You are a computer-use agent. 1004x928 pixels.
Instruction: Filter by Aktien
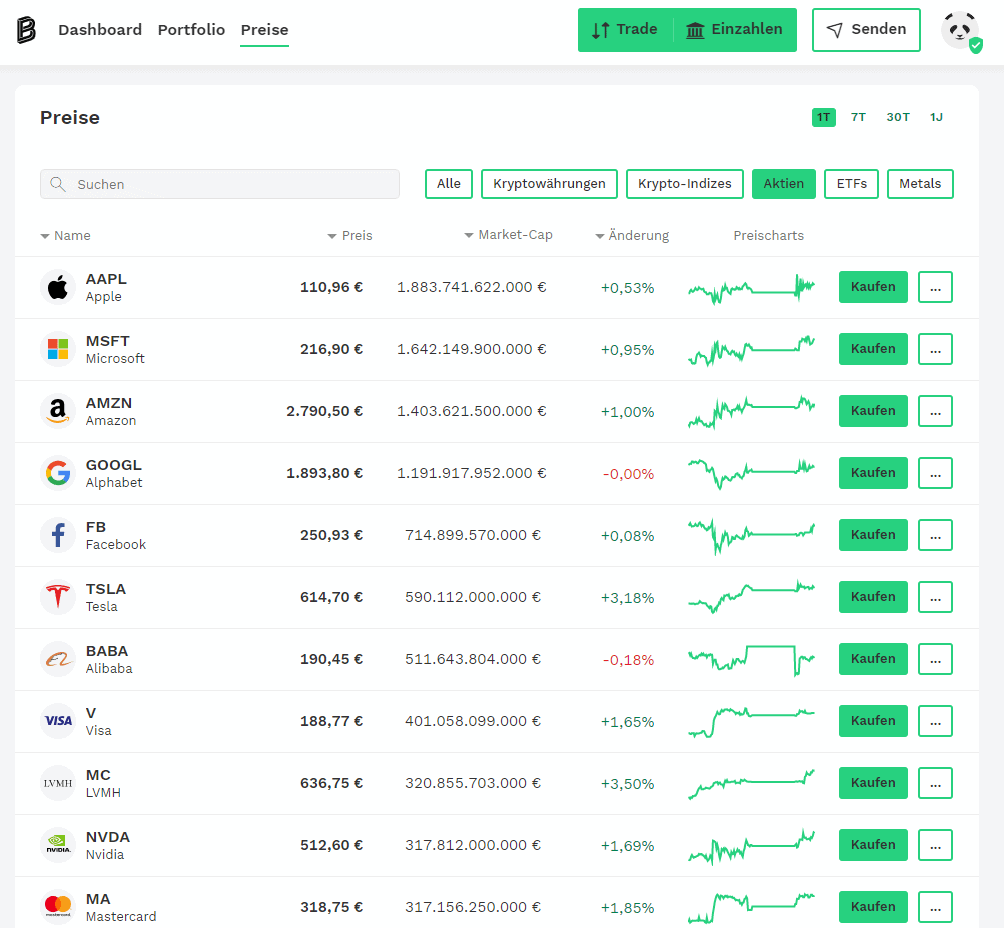pyautogui.click(x=784, y=184)
